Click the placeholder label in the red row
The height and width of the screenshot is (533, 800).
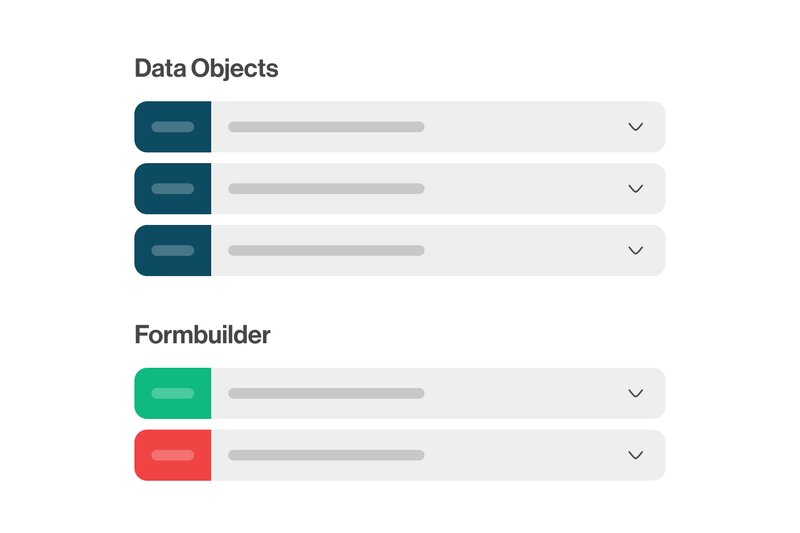coord(326,455)
